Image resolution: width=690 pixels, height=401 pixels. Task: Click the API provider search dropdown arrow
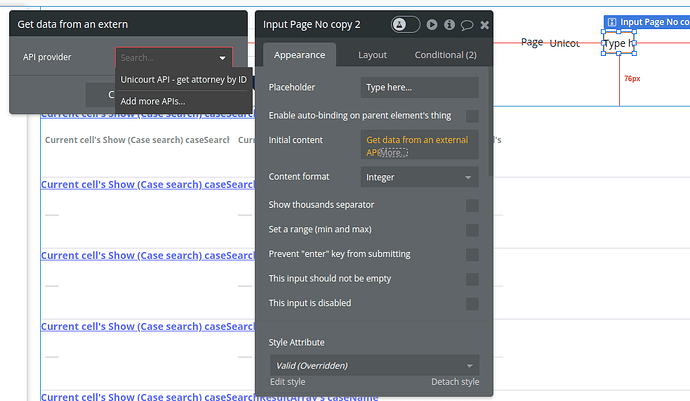point(223,58)
